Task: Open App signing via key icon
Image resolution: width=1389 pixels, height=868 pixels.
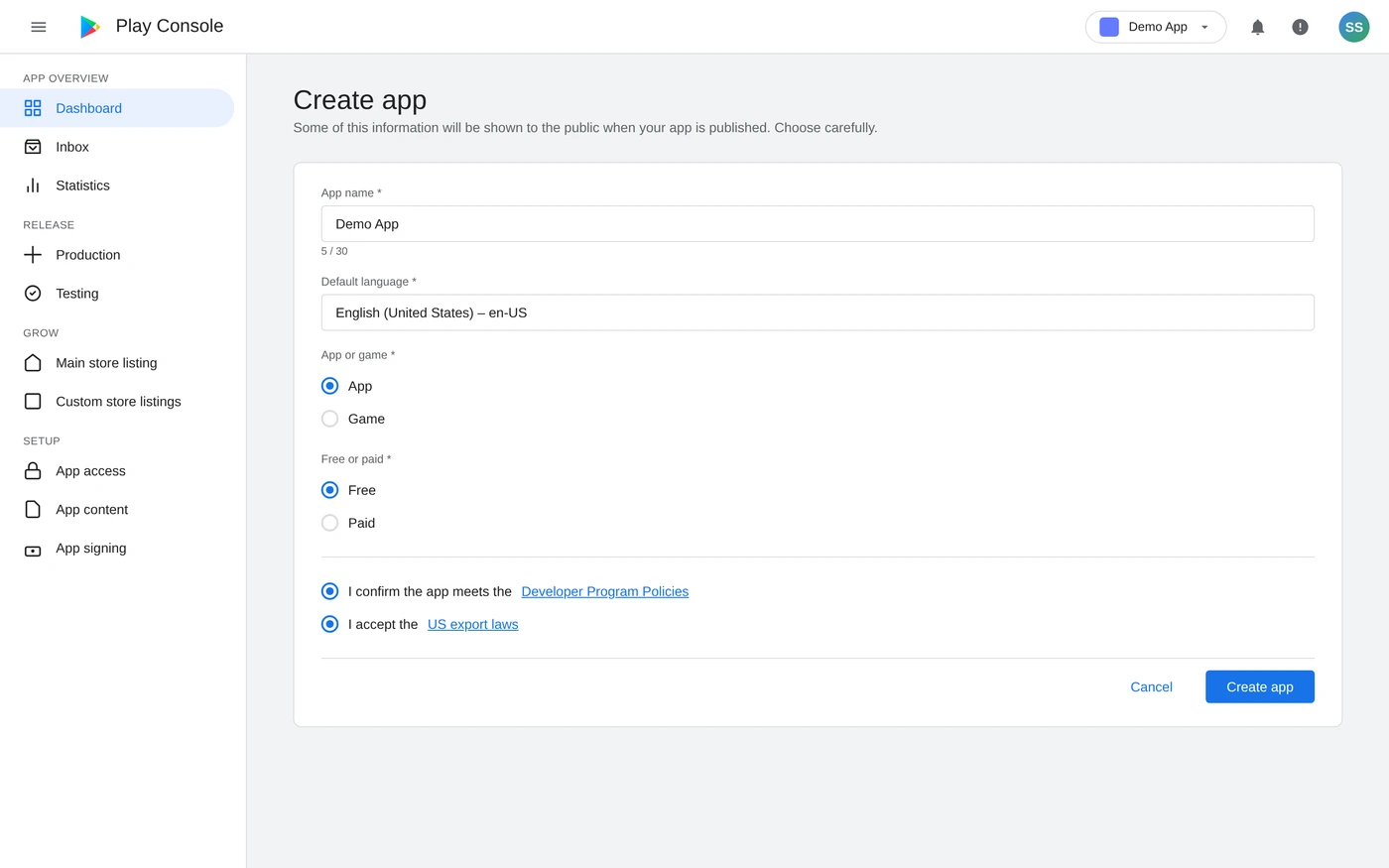Action: click(x=32, y=548)
